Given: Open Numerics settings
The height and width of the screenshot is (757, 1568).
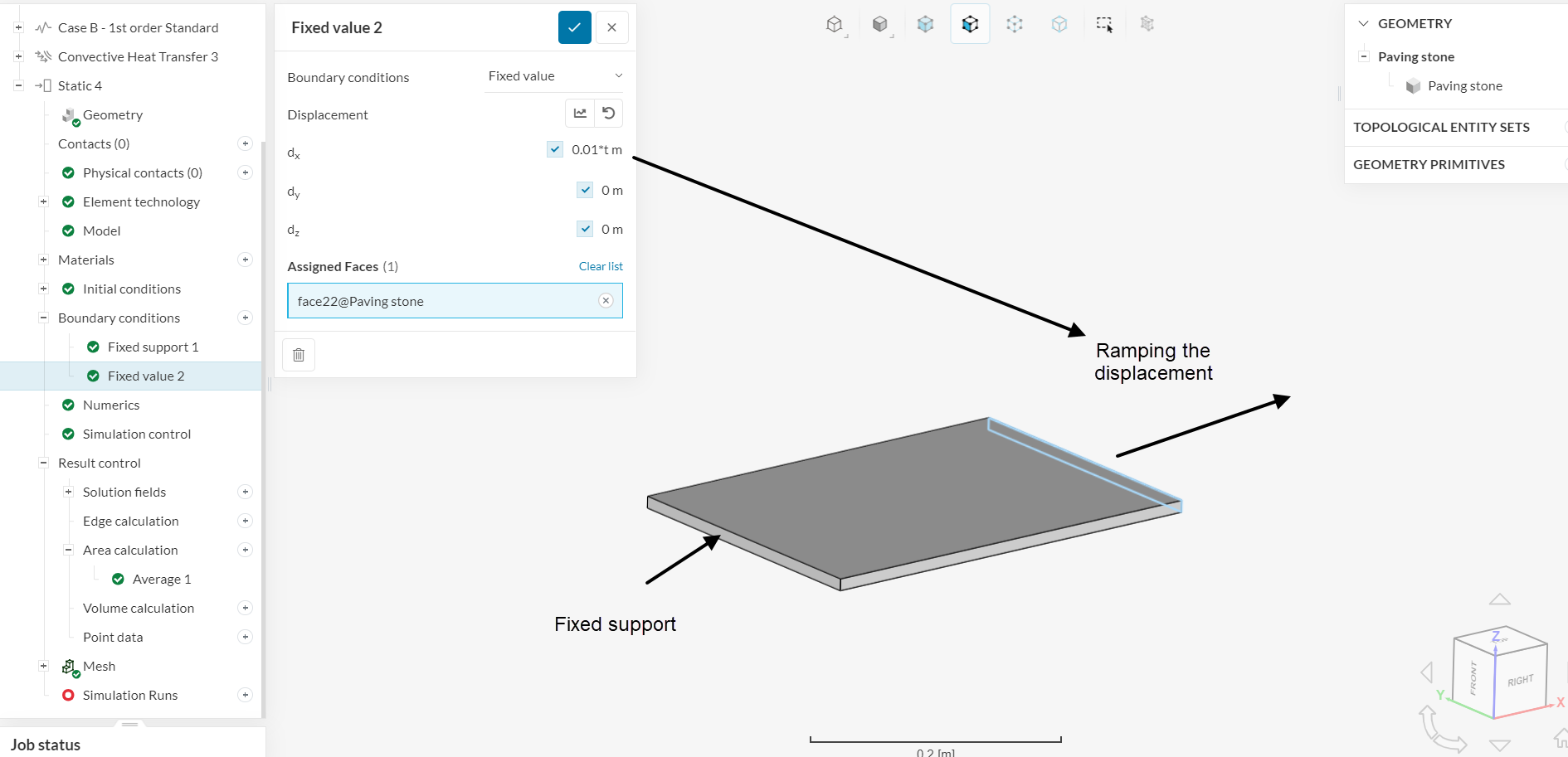Looking at the screenshot, I should pos(111,405).
